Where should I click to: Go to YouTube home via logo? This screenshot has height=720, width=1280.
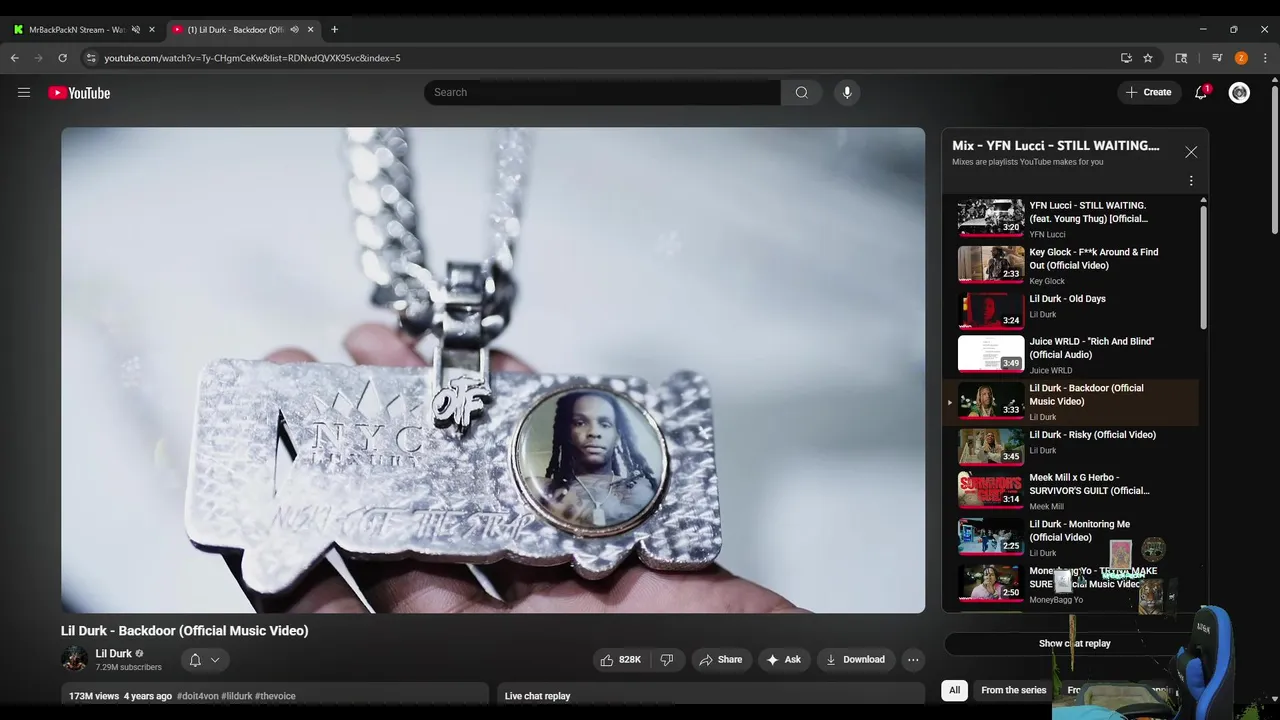(79, 93)
